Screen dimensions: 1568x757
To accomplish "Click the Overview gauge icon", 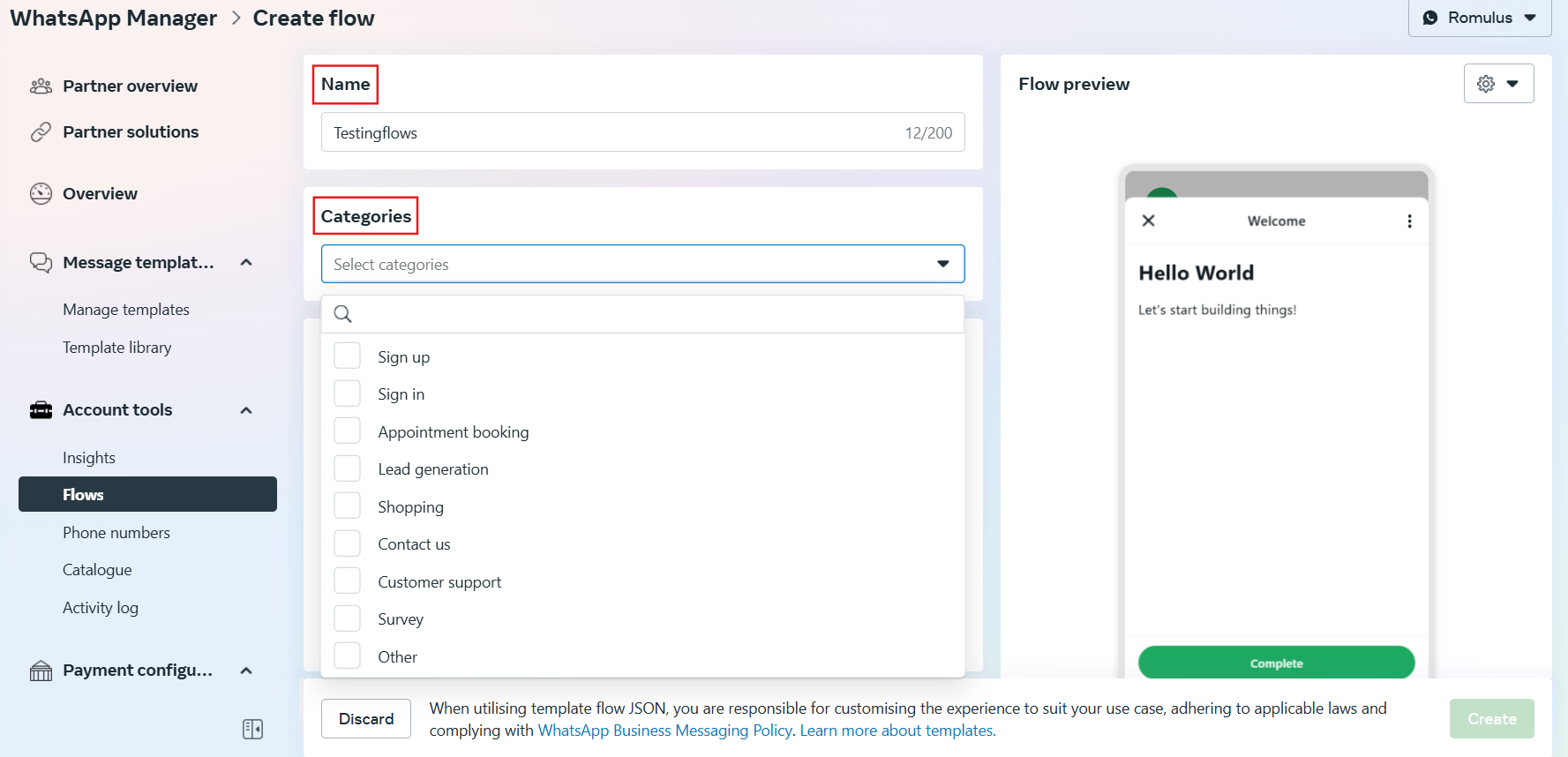I will coord(41,194).
